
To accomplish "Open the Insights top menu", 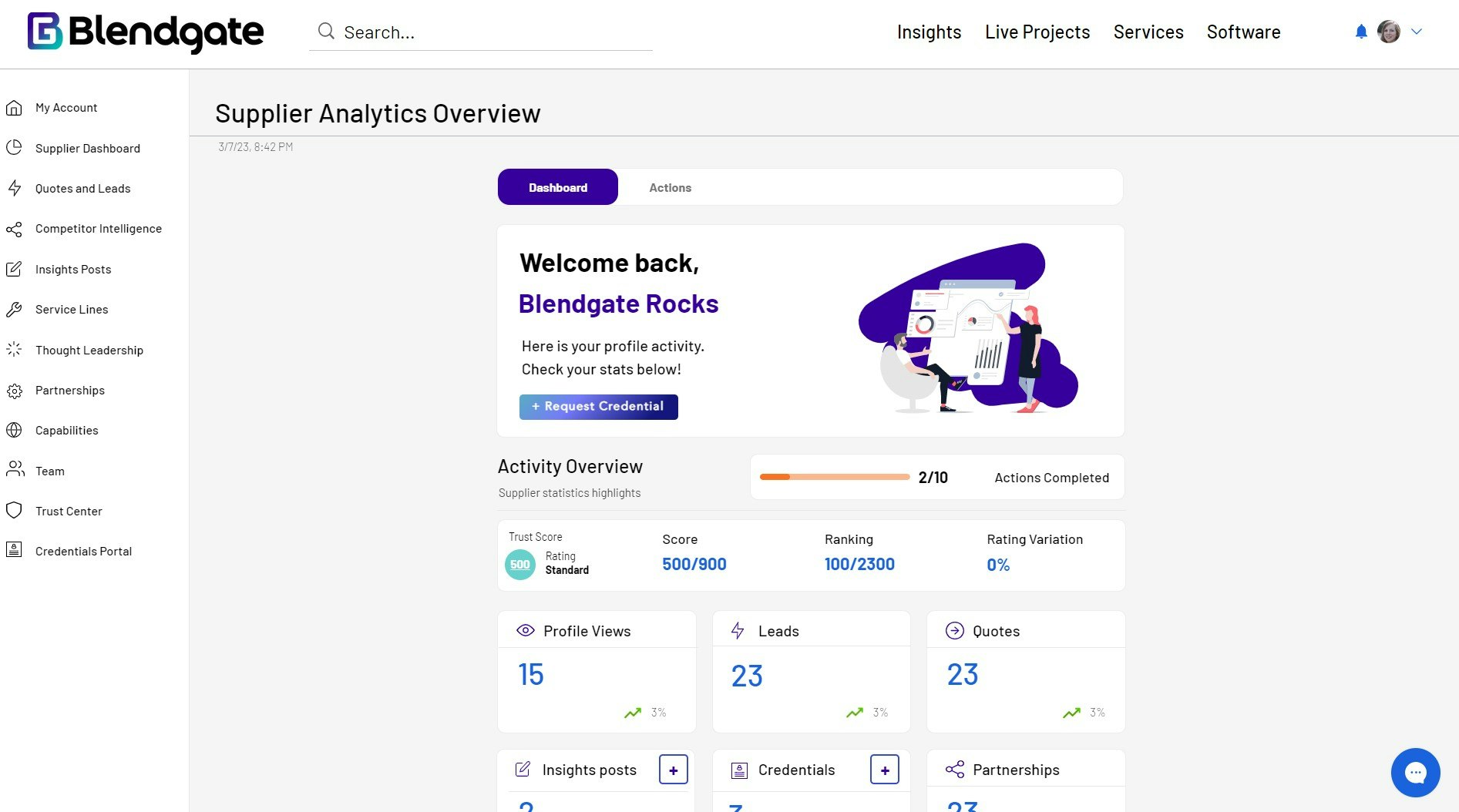I will tap(929, 32).
